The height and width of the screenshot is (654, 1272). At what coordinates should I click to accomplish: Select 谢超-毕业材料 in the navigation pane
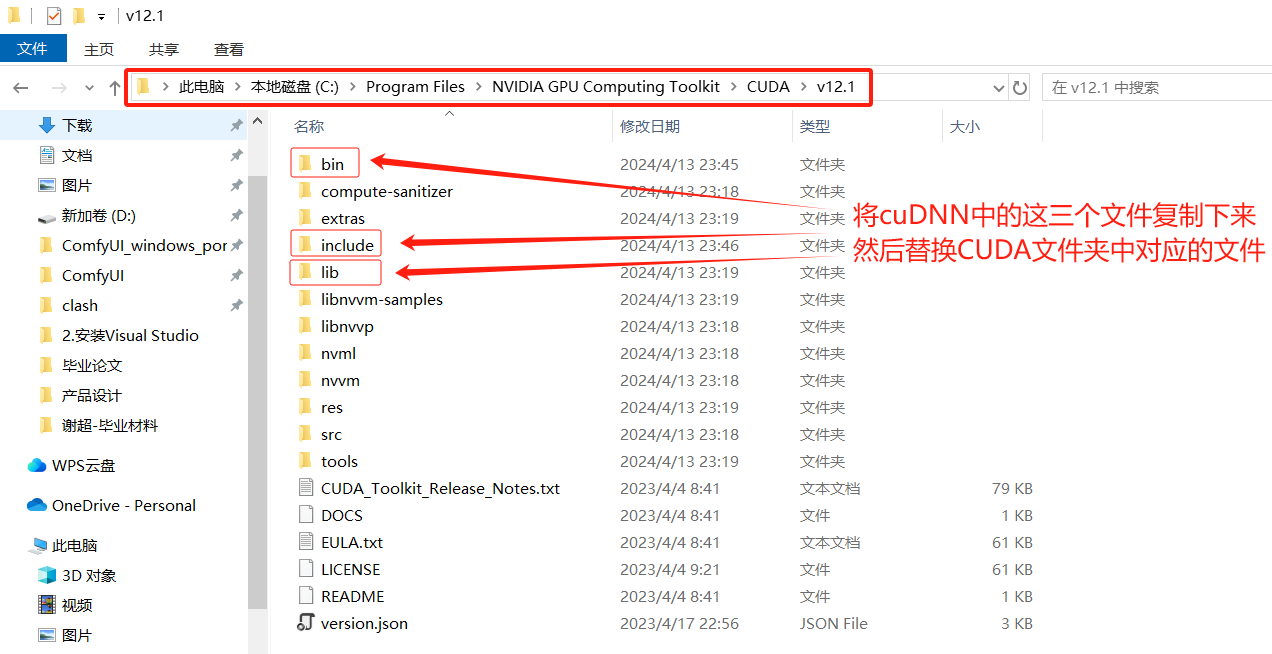110,425
